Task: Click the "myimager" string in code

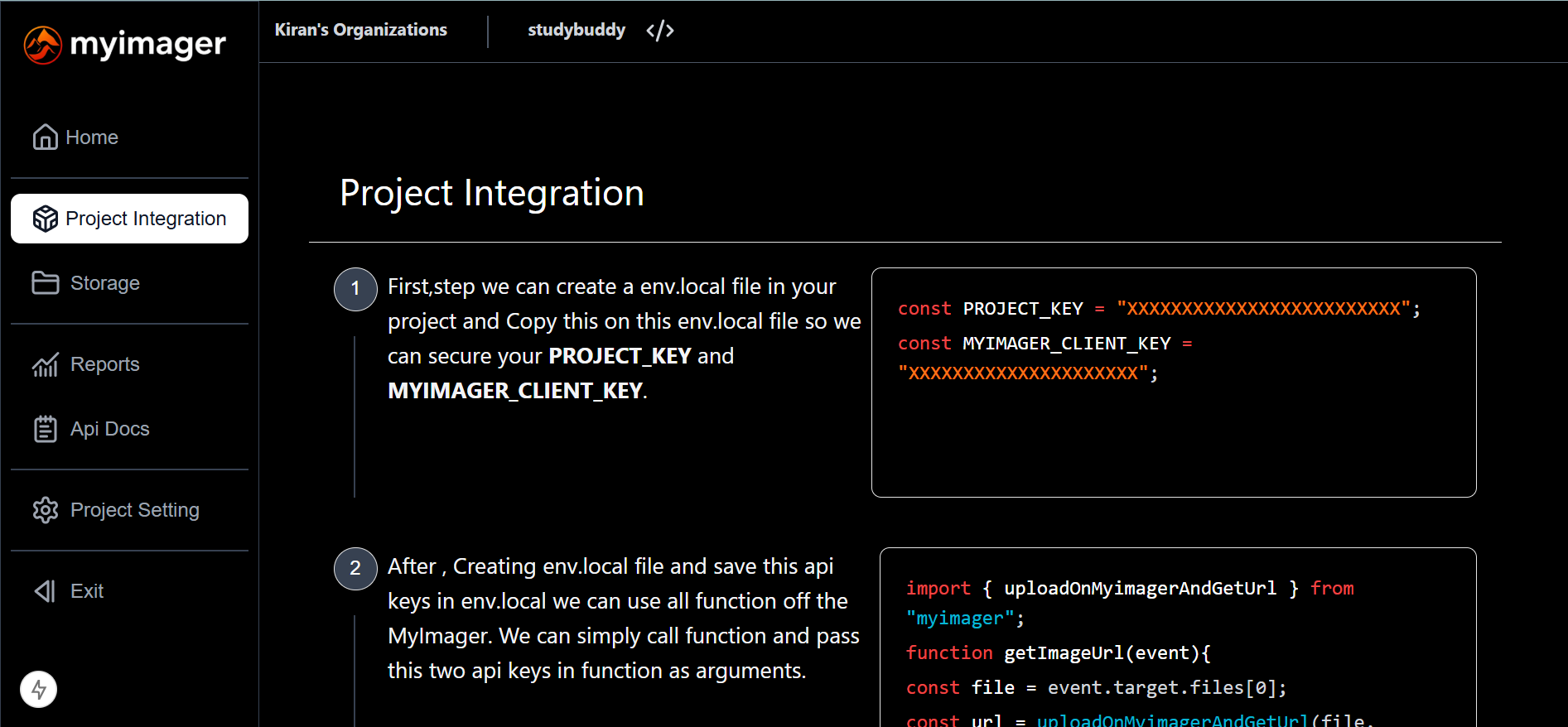Action: [x=960, y=619]
